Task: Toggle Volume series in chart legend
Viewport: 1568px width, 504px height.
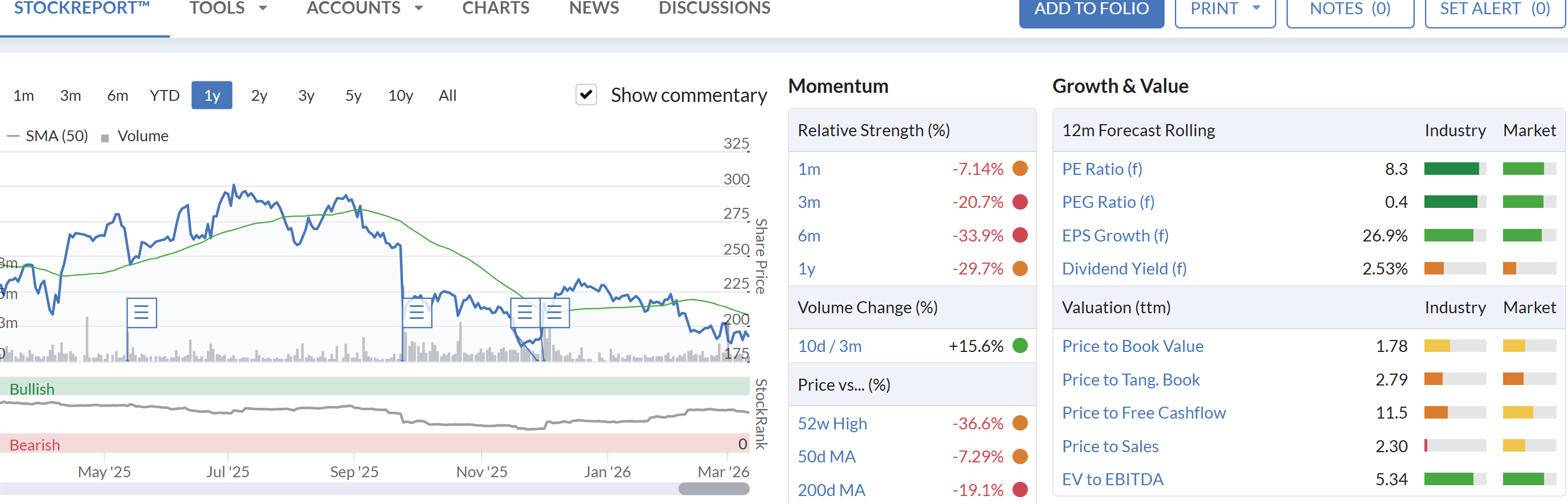Action: point(135,136)
